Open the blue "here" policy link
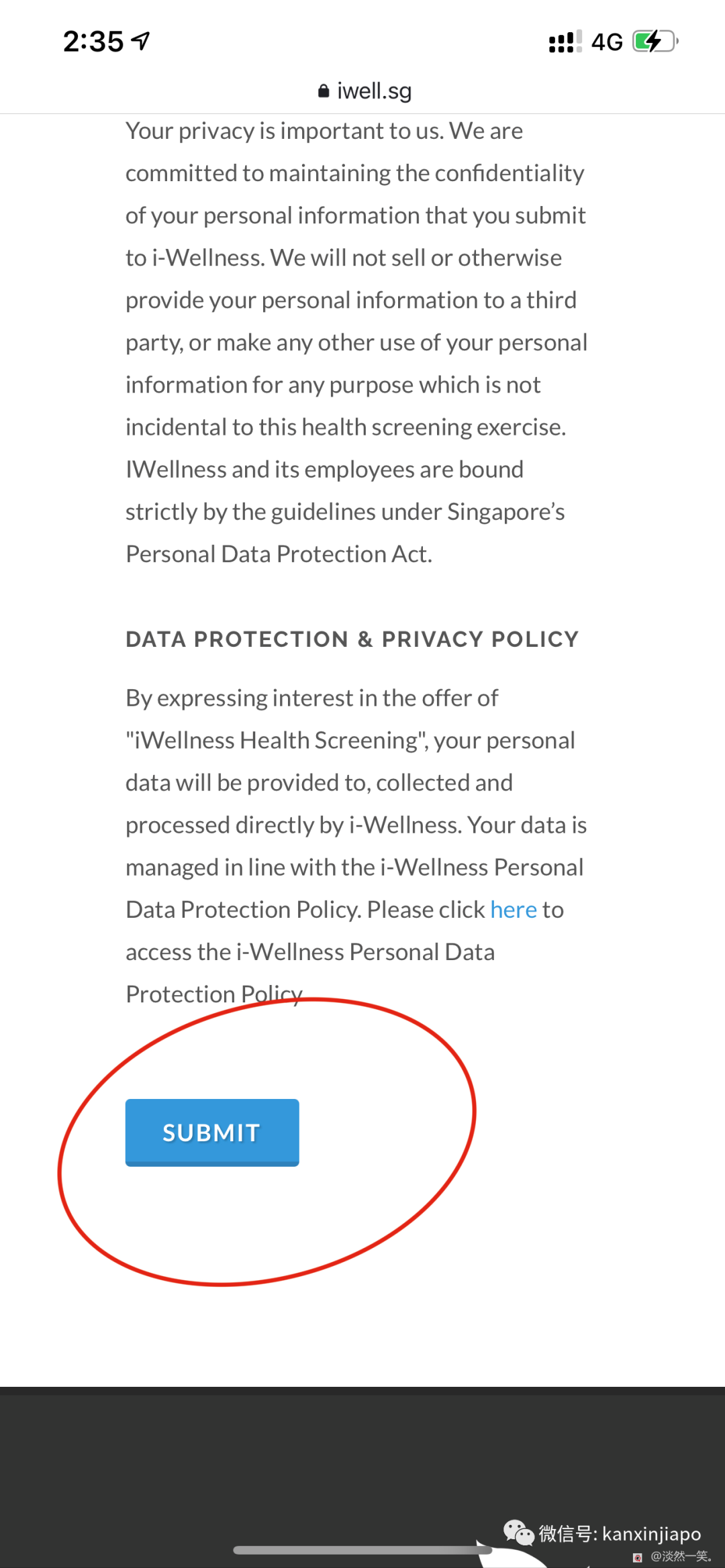 click(514, 910)
